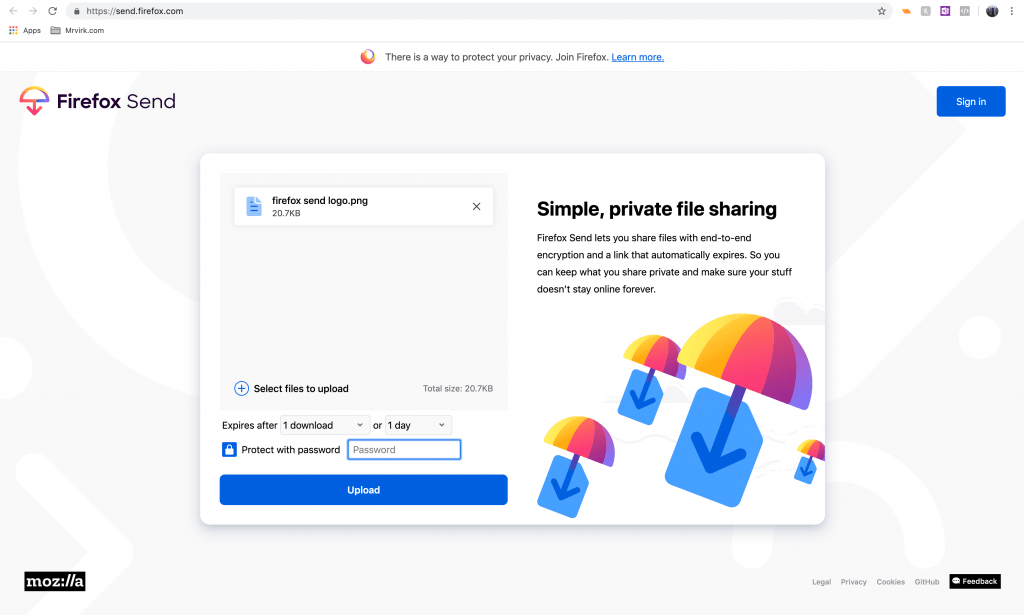Bookmark this page with the star icon
The height and width of the screenshot is (615, 1024).
[x=881, y=11]
